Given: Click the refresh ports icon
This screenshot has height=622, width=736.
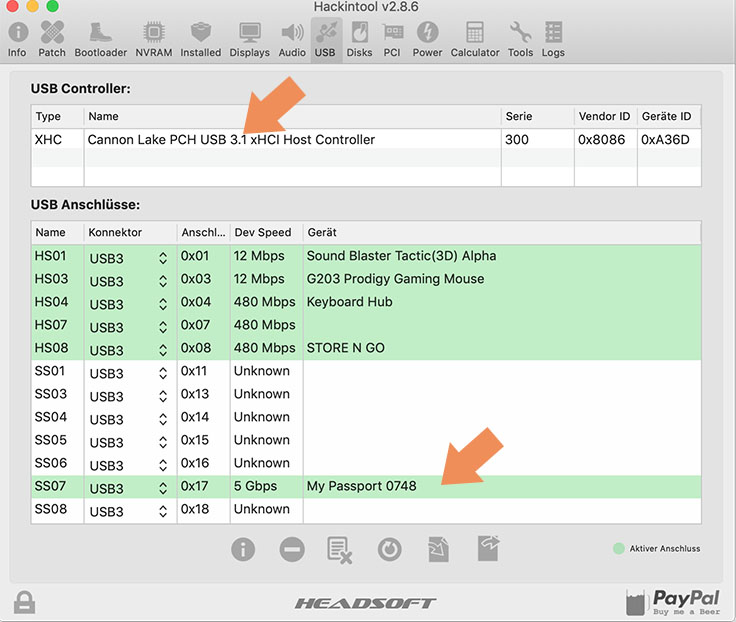Looking at the screenshot, I should point(389,549).
